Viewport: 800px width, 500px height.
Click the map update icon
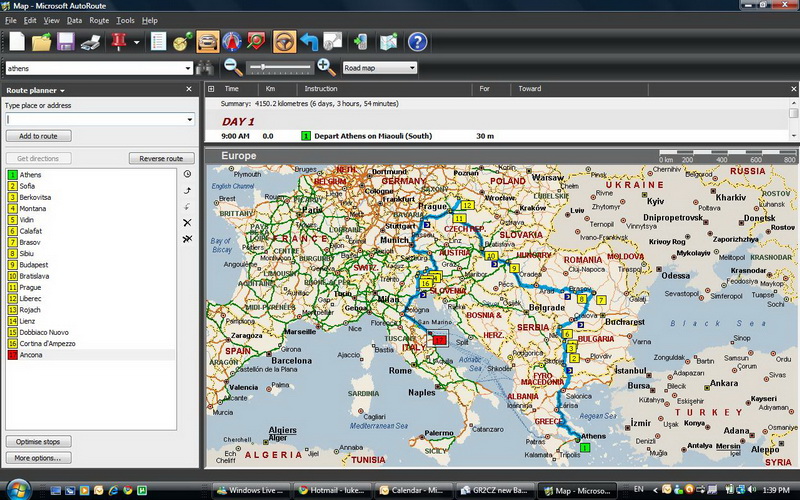tap(388, 42)
